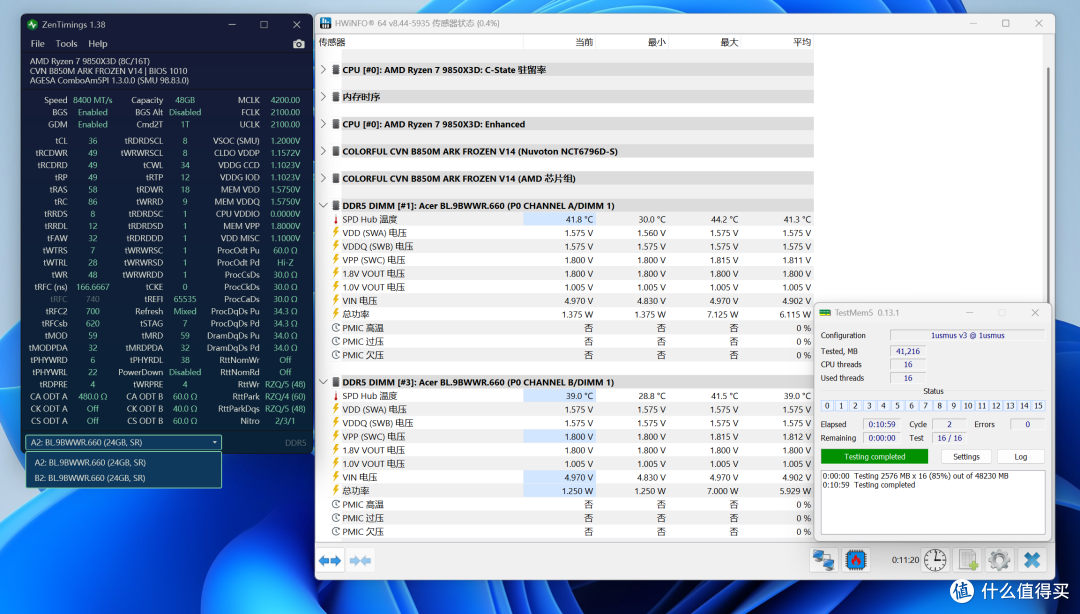Click the 41.8 °C current temperature value

(x=579, y=219)
